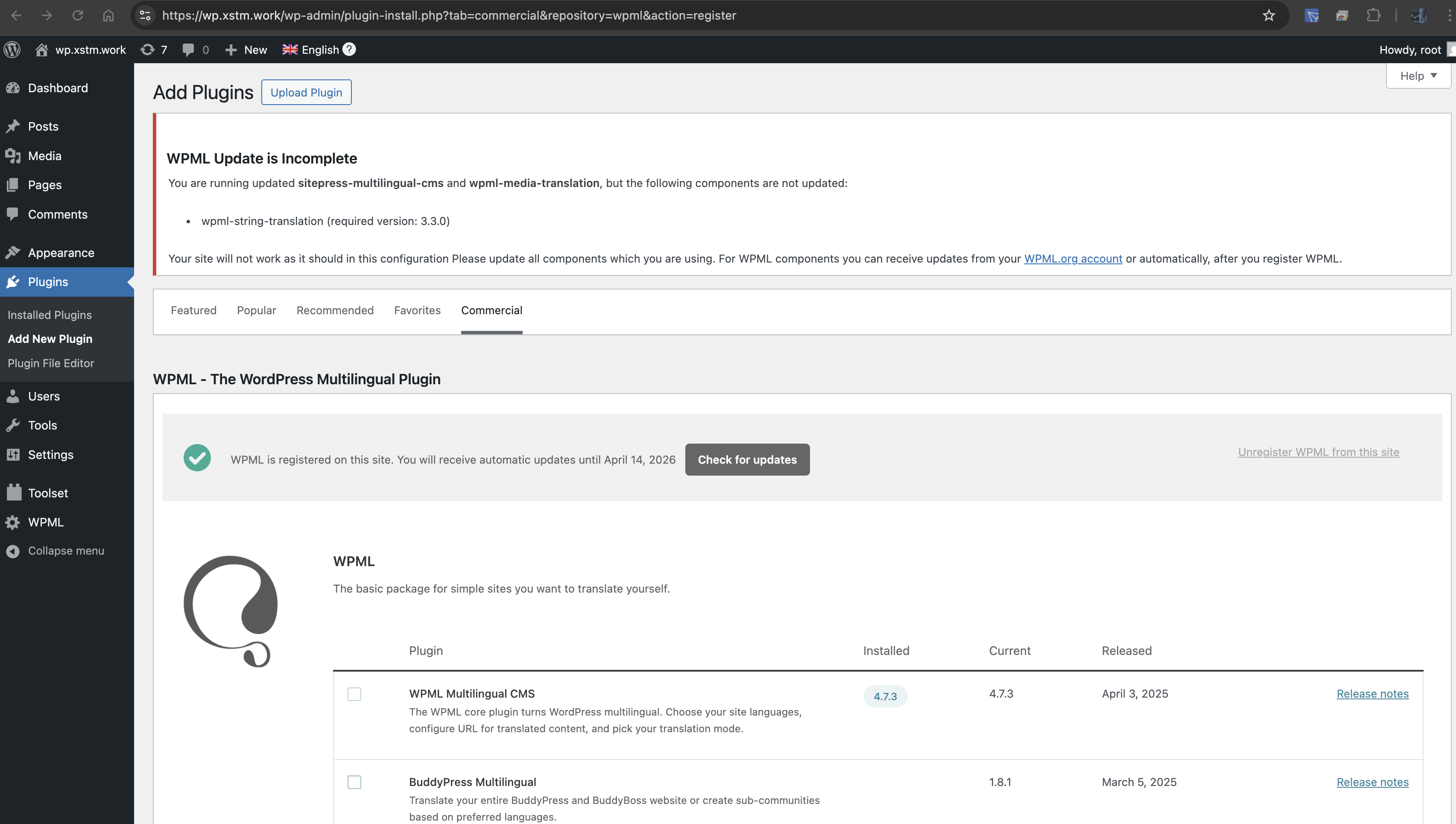
Task: Open comments bubble in admin bar
Action: (196, 49)
